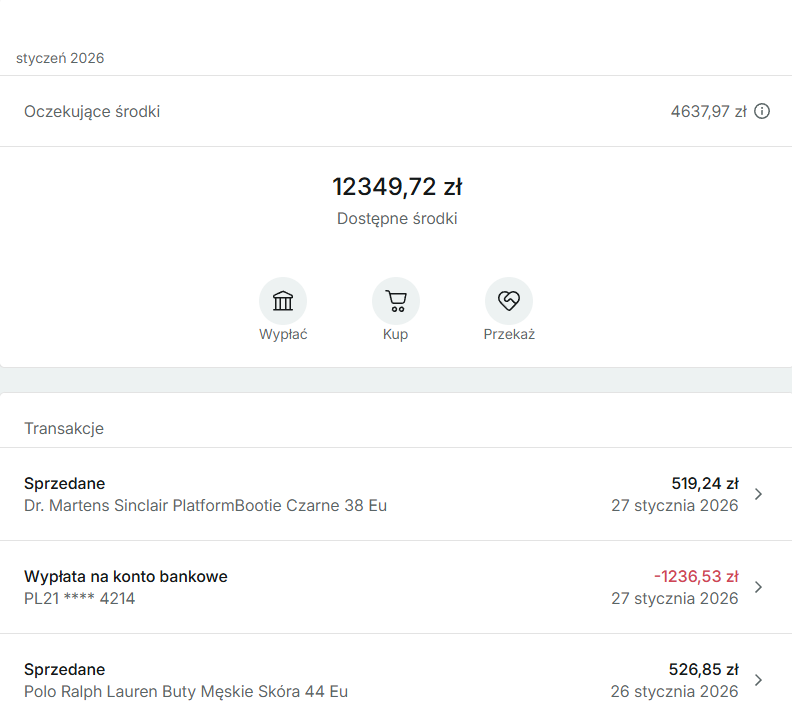The image size is (792, 723).
Task: Click the "styczeń 2026" month label
Action: point(60,58)
